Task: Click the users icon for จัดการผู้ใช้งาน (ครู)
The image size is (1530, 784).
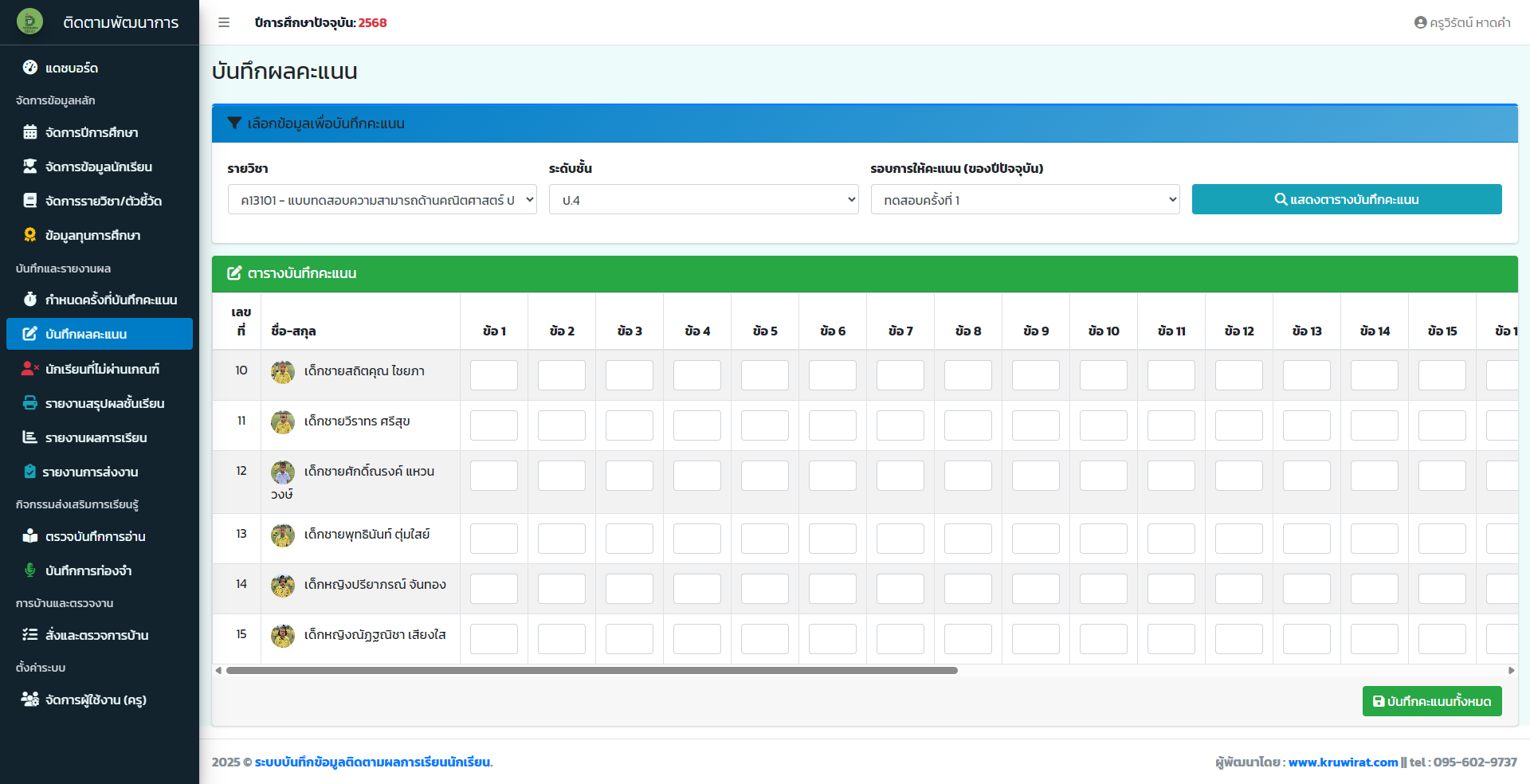Action: (x=30, y=700)
